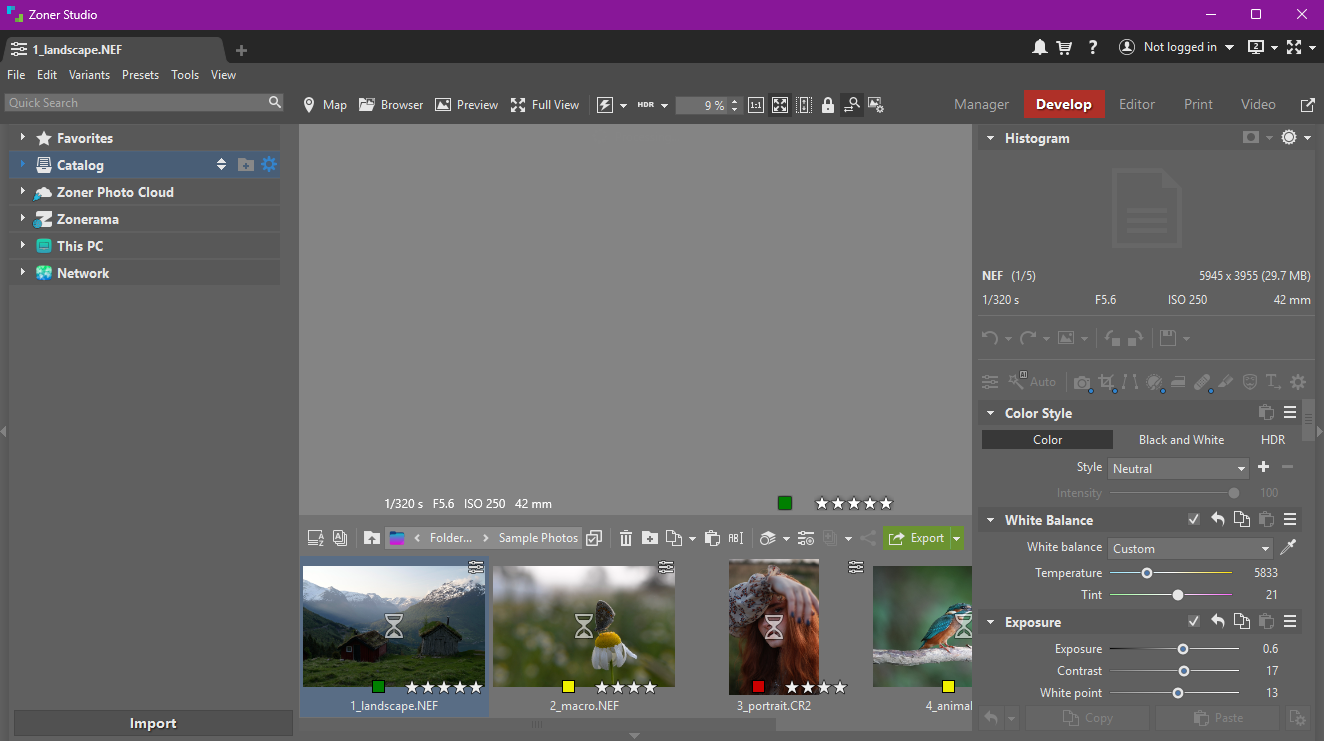
Task: Open the Style Neutral dropdown
Action: click(x=1178, y=468)
